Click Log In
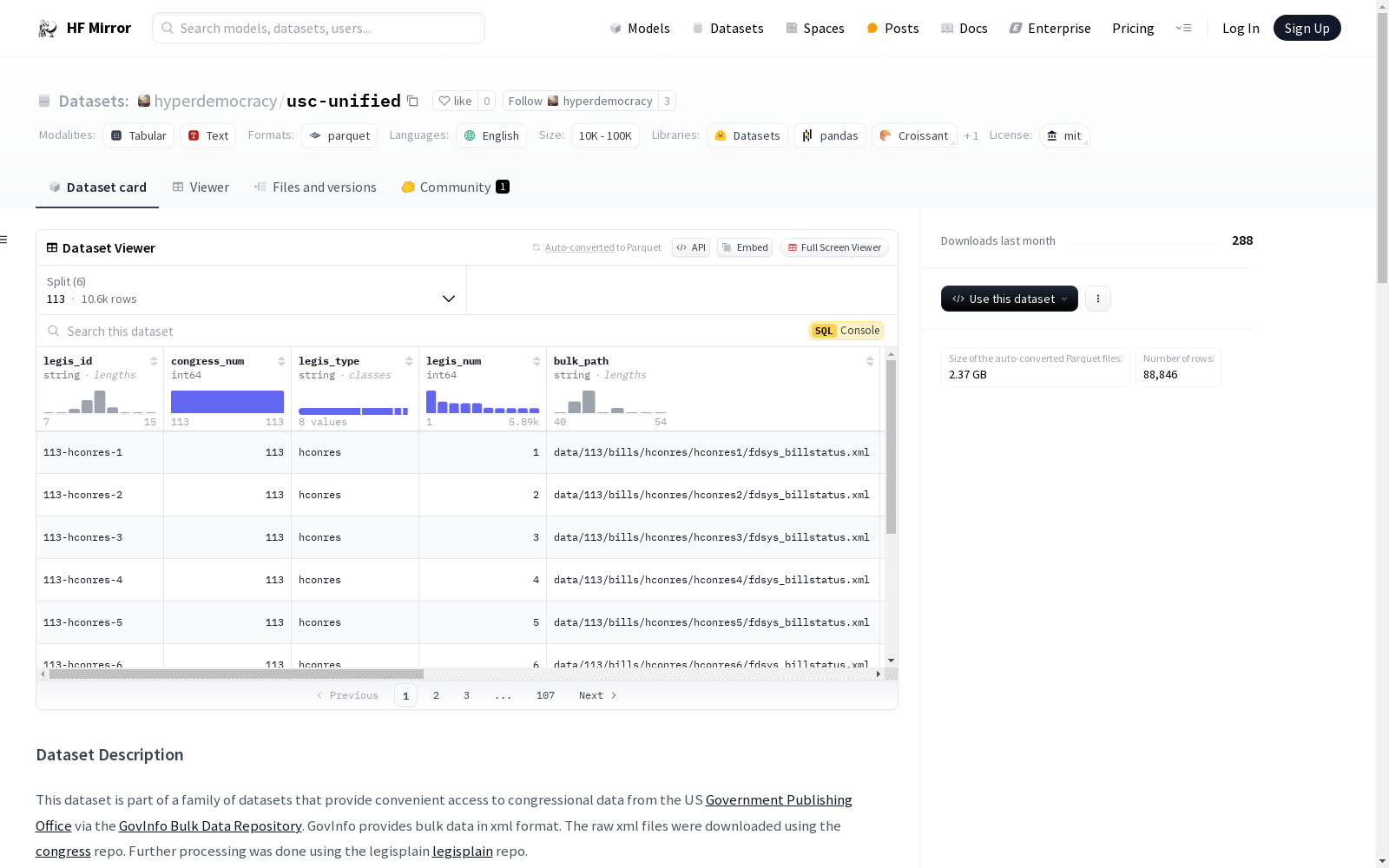 (x=1241, y=28)
